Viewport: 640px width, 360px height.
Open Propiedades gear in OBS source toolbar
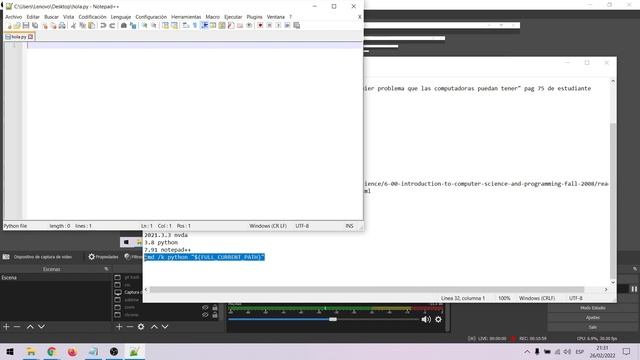[x=103, y=257]
